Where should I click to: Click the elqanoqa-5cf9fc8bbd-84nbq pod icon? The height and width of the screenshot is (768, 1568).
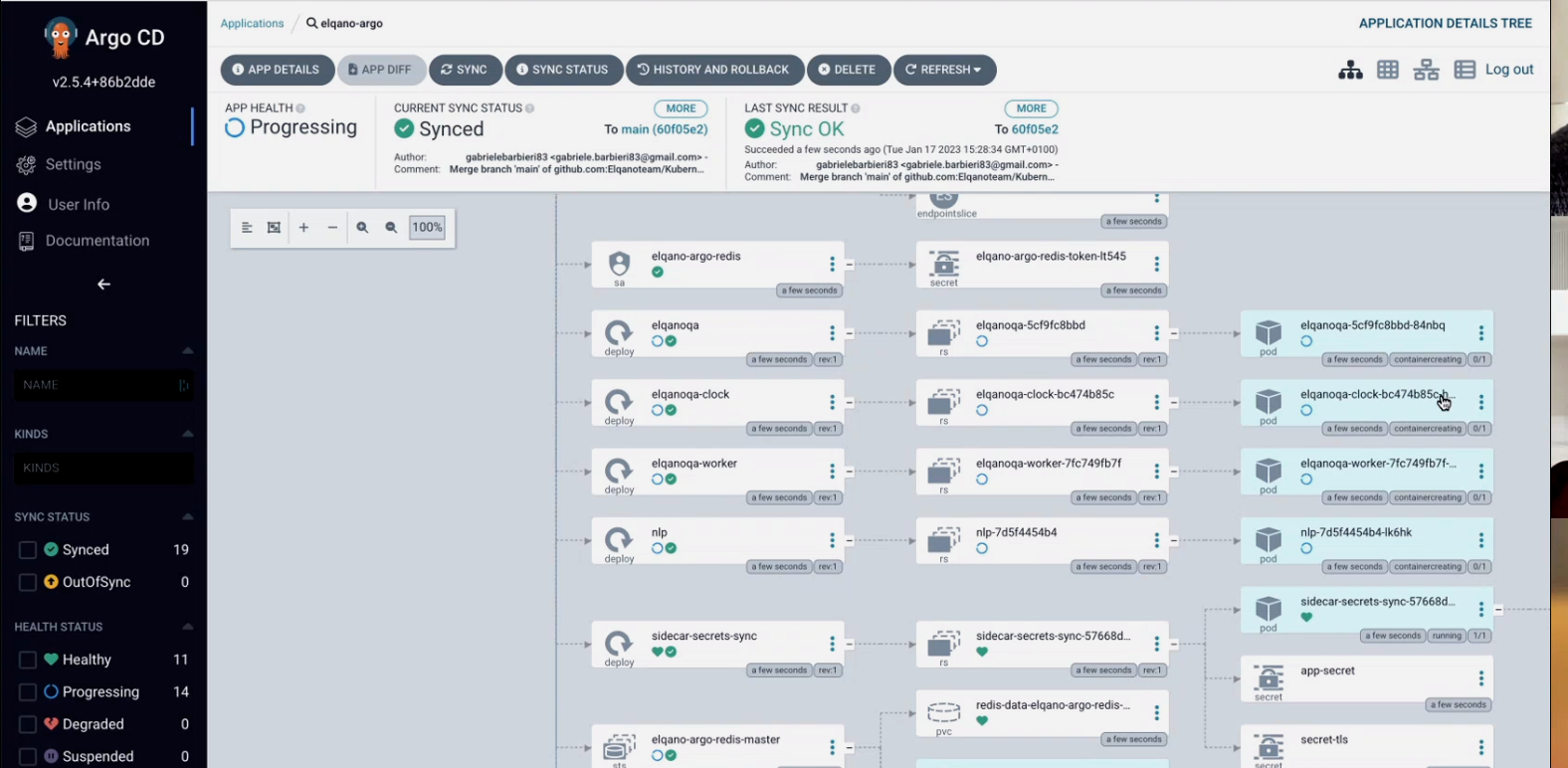pyautogui.click(x=1269, y=332)
